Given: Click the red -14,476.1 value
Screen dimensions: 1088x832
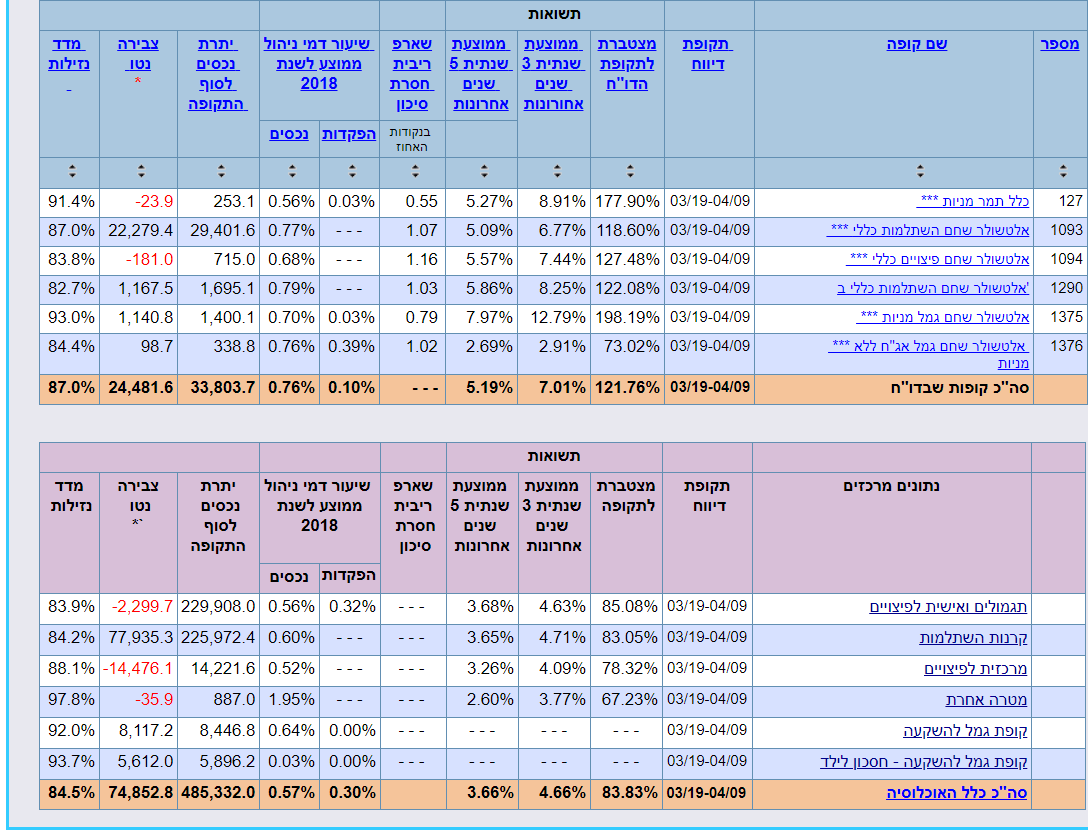Looking at the screenshot, I should [137, 669].
